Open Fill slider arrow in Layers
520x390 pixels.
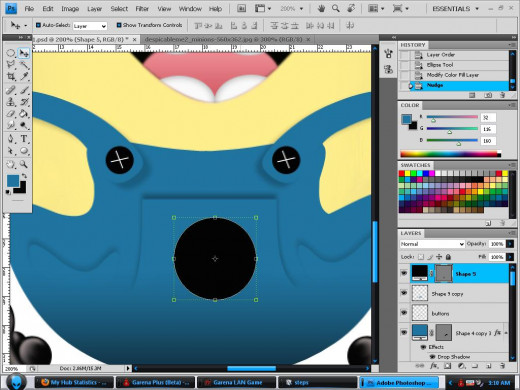pos(510,257)
